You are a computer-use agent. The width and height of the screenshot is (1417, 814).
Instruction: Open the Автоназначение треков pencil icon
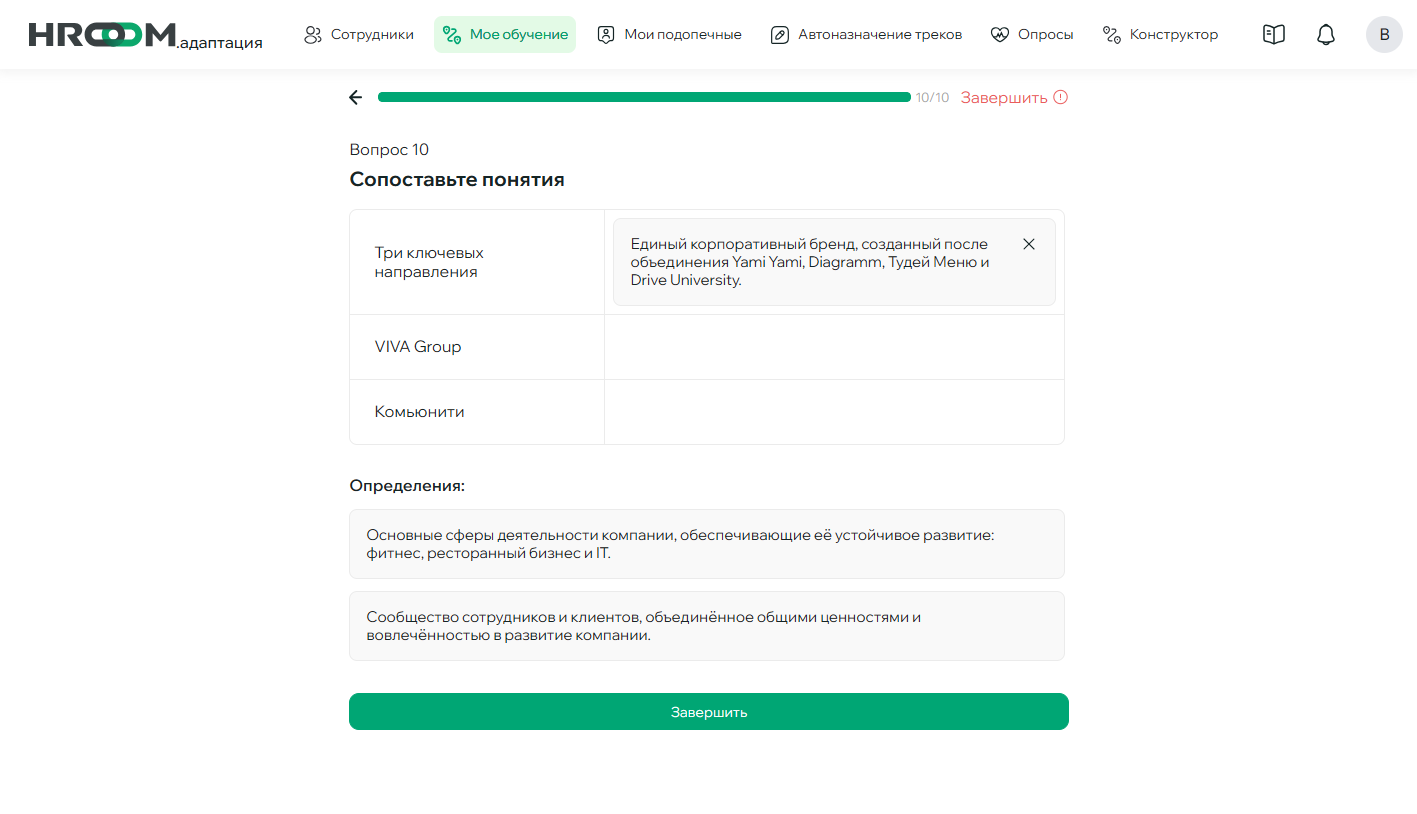[780, 34]
